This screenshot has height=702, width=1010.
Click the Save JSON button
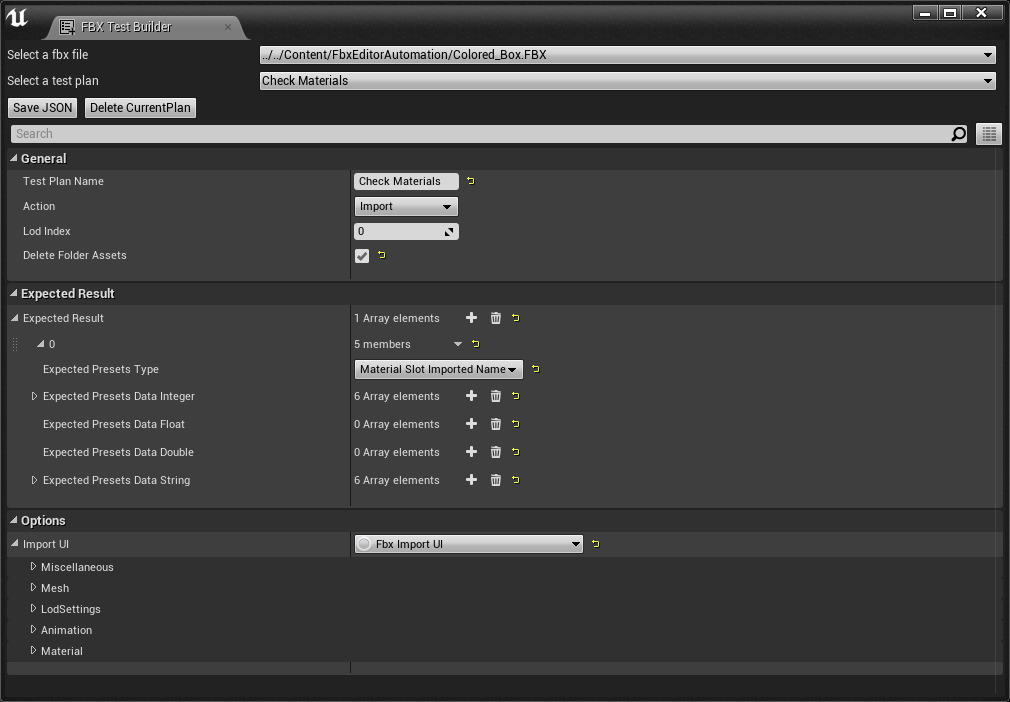pyautogui.click(x=41, y=107)
